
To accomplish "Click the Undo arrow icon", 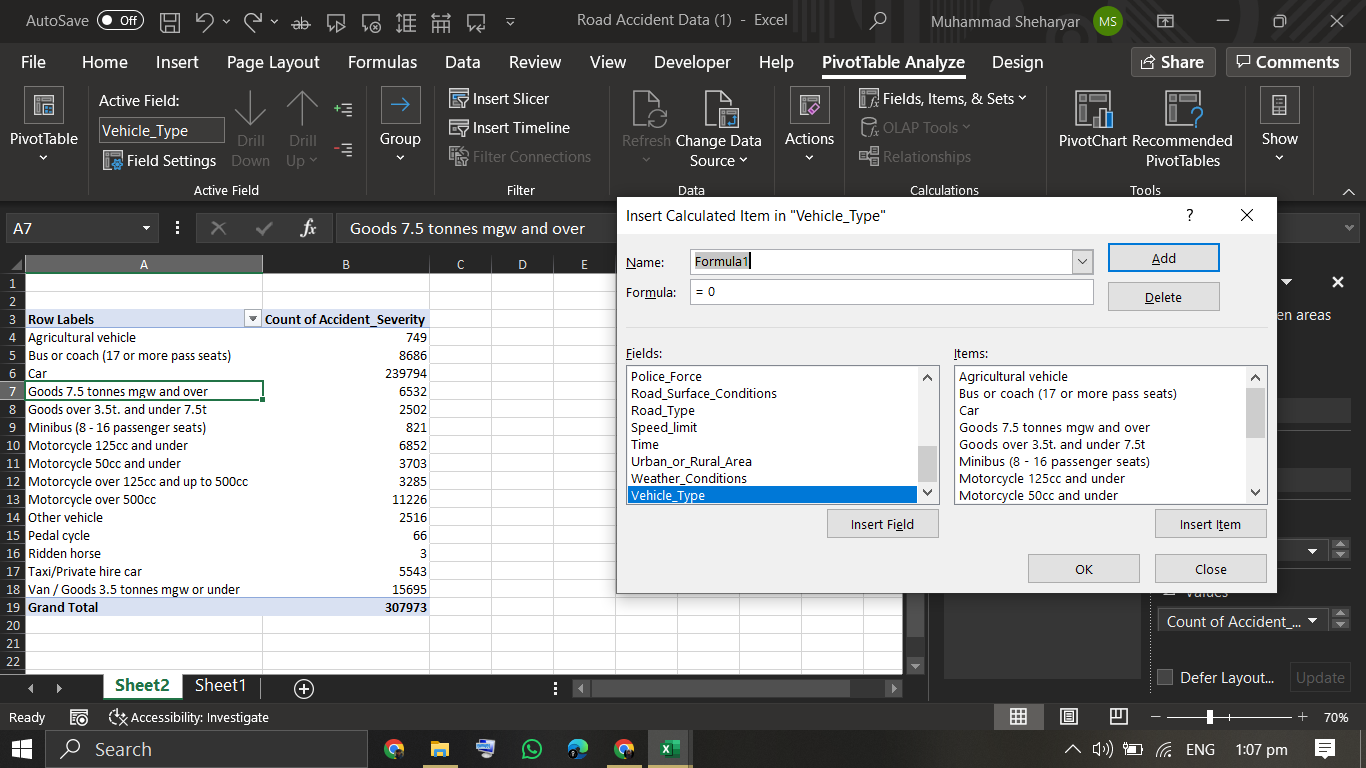I will click(x=204, y=20).
